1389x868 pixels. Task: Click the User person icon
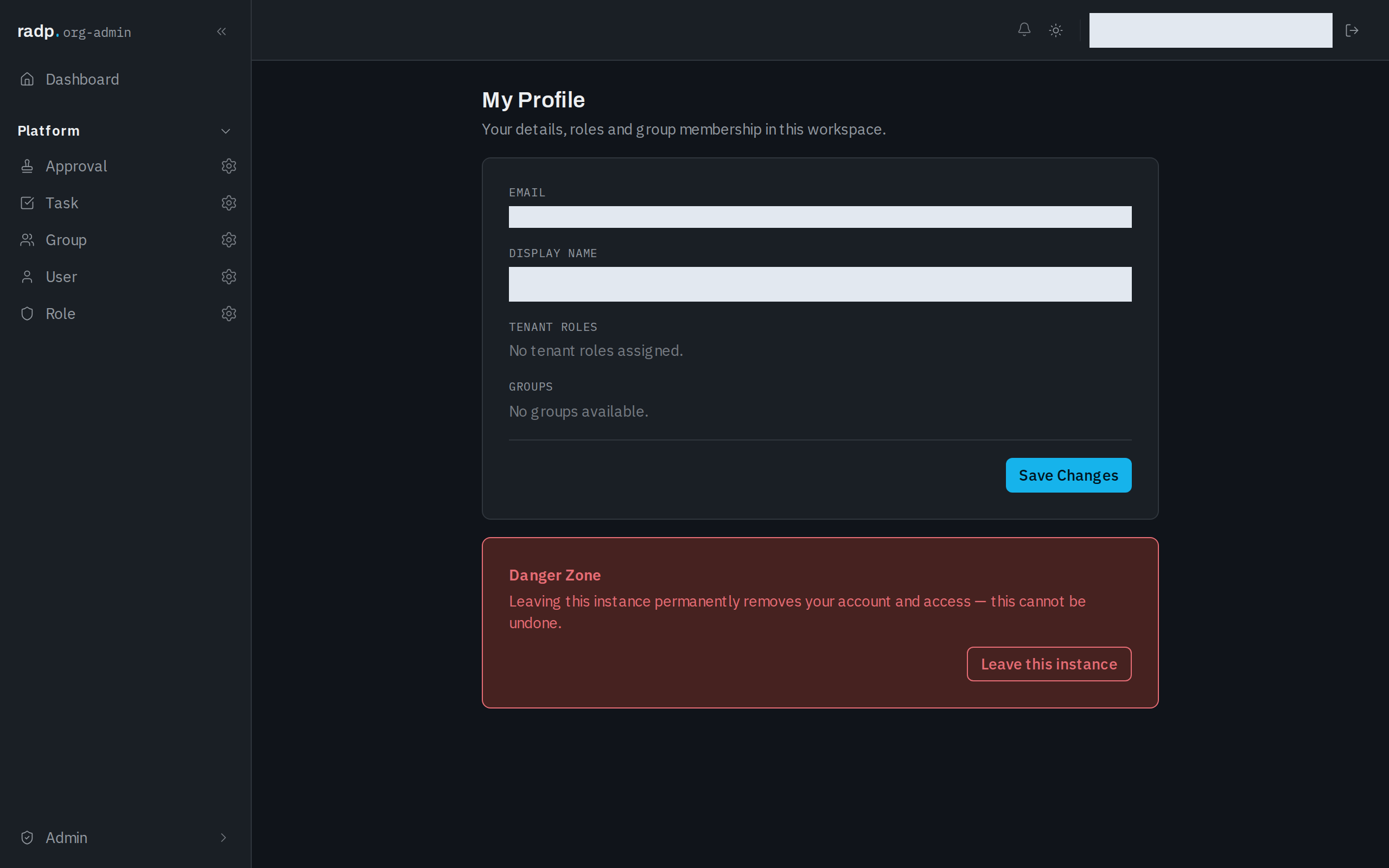[x=27, y=277]
